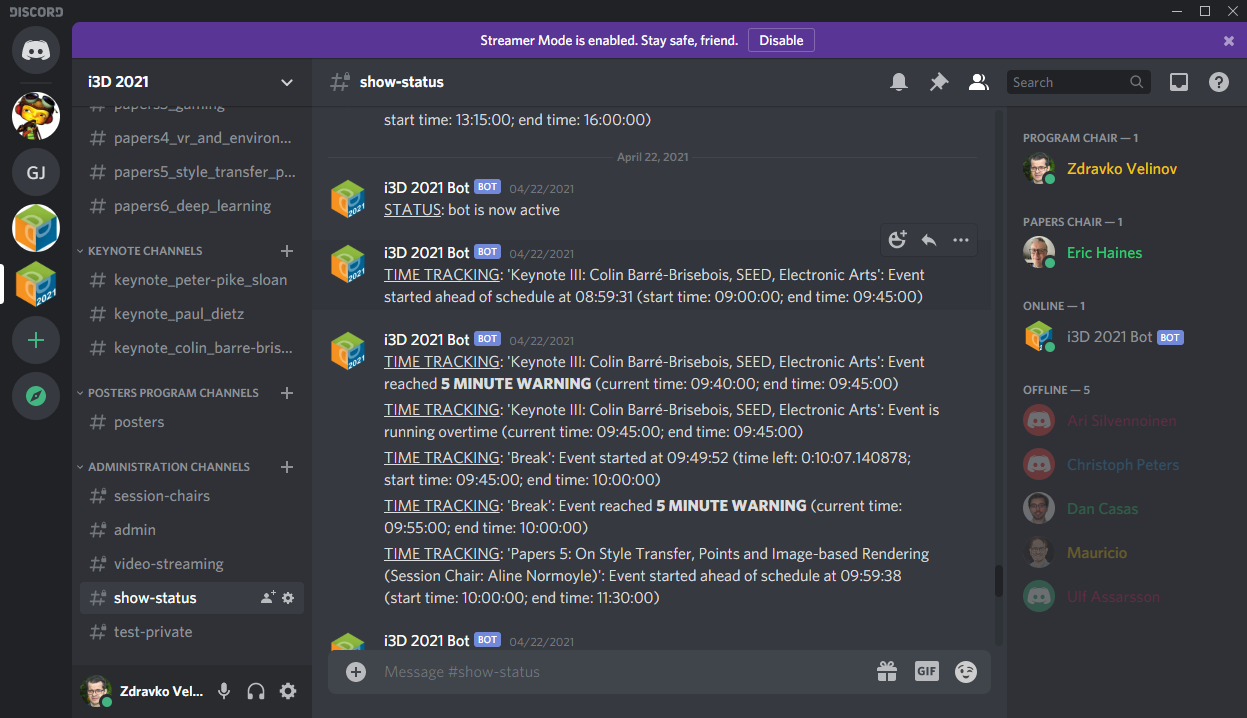Toggle microphone mute
Screen dimensions: 1247x718
224,691
